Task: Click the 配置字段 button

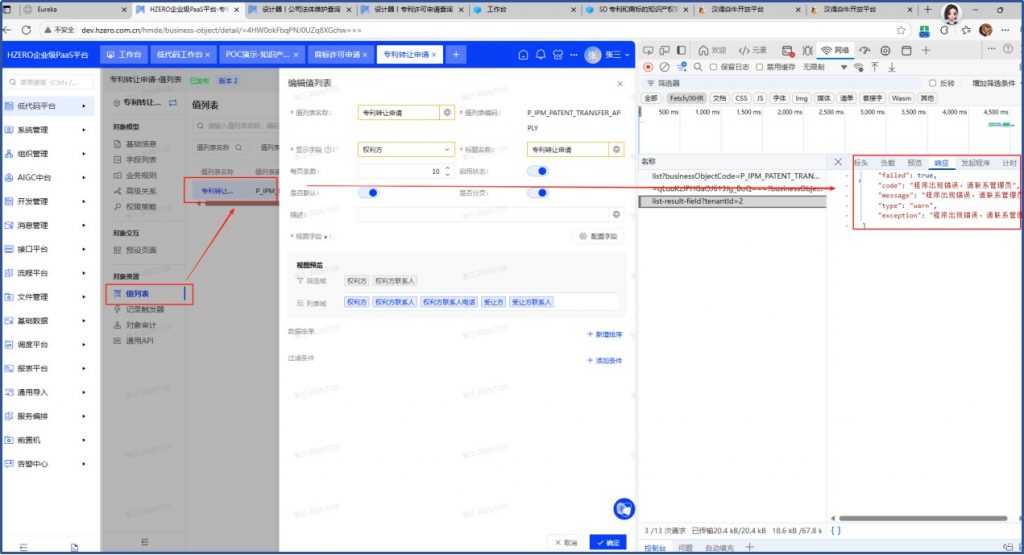Action: [x=598, y=237]
